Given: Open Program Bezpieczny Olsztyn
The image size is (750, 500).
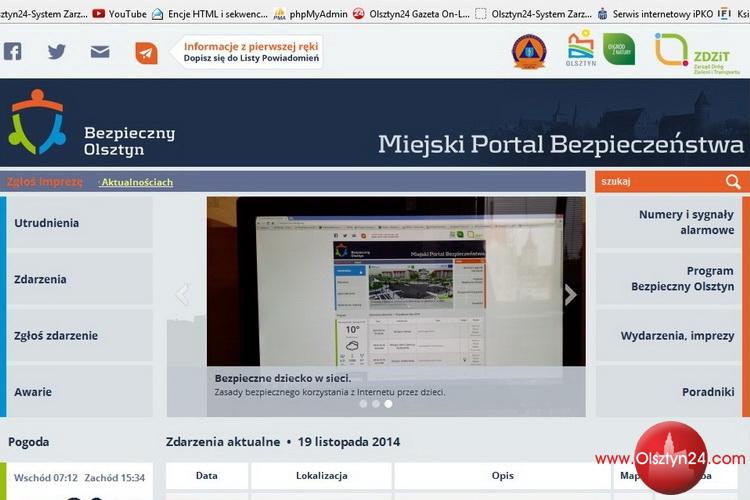Looking at the screenshot, I should pos(669,279).
